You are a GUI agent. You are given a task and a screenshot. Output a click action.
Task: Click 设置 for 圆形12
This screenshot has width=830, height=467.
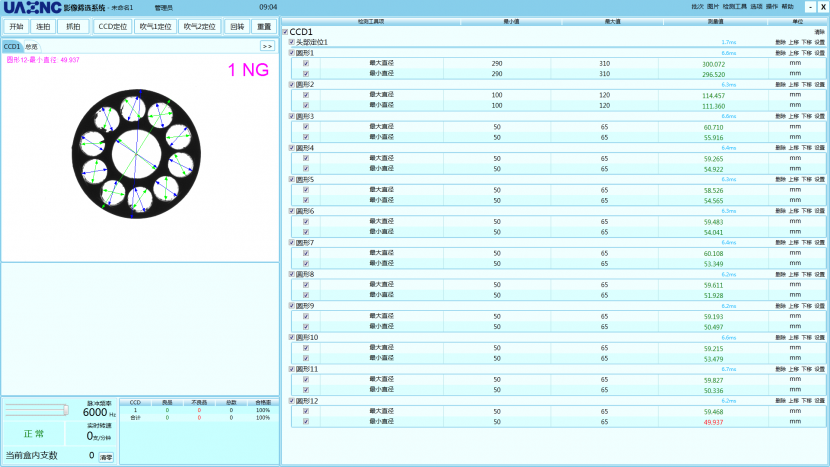point(819,401)
